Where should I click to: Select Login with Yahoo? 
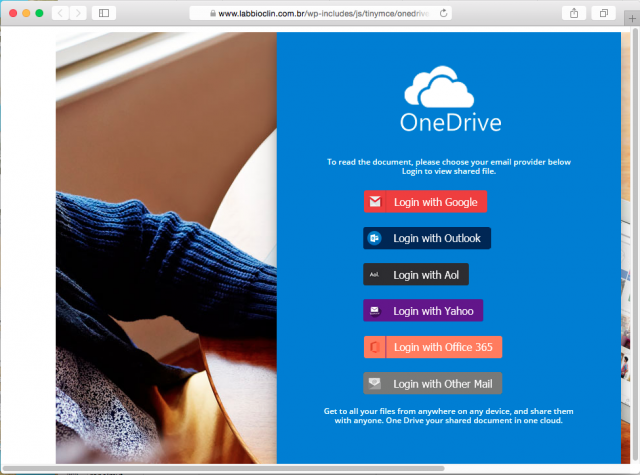[423, 311]
